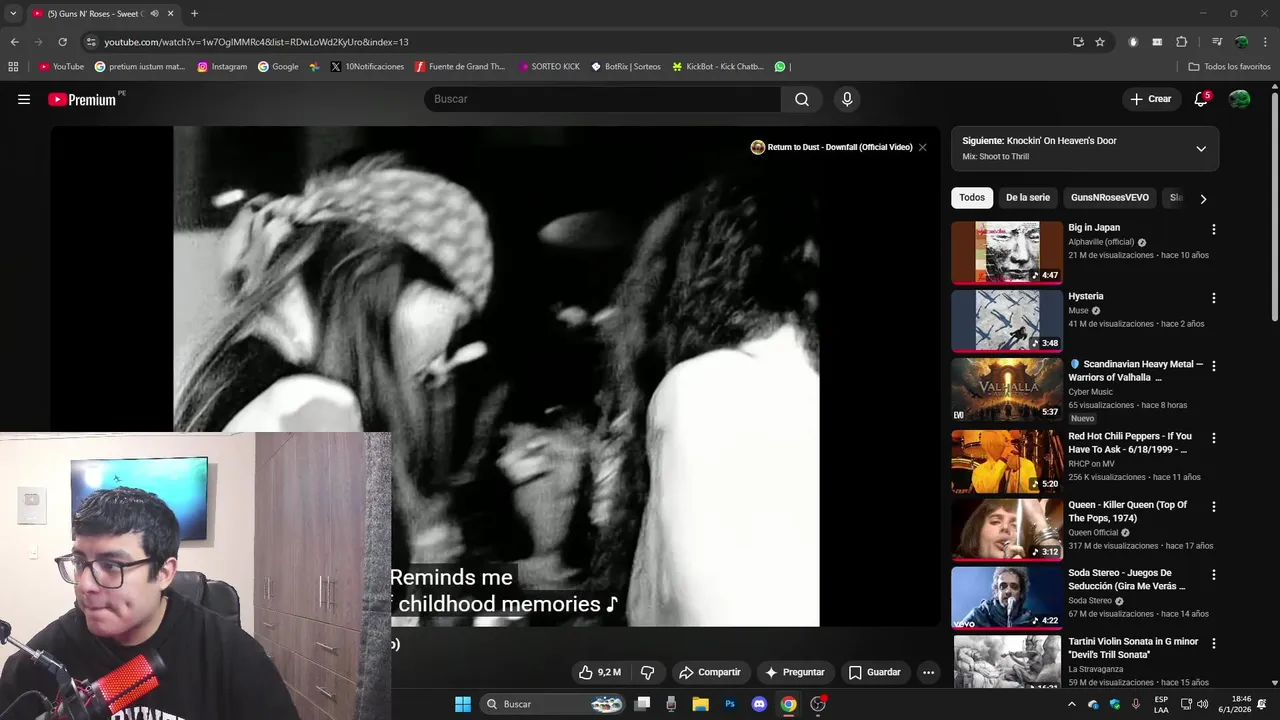
Task: Open Discord from the taskbar
Action: tap(758, 704)
